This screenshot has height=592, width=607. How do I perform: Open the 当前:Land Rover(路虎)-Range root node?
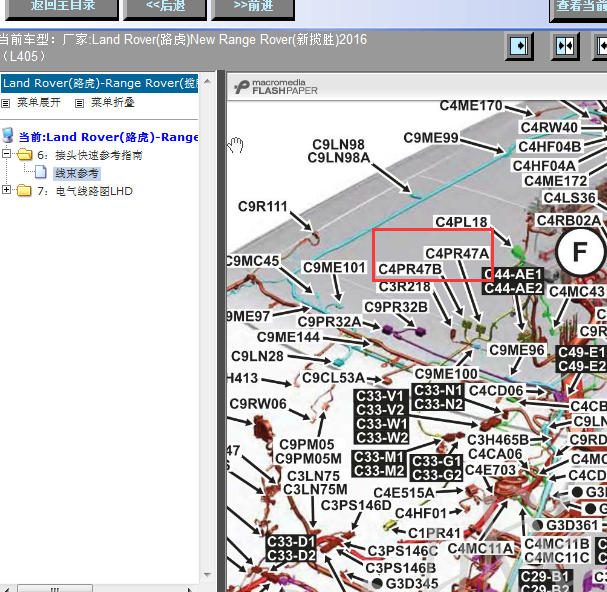point(108,137)
